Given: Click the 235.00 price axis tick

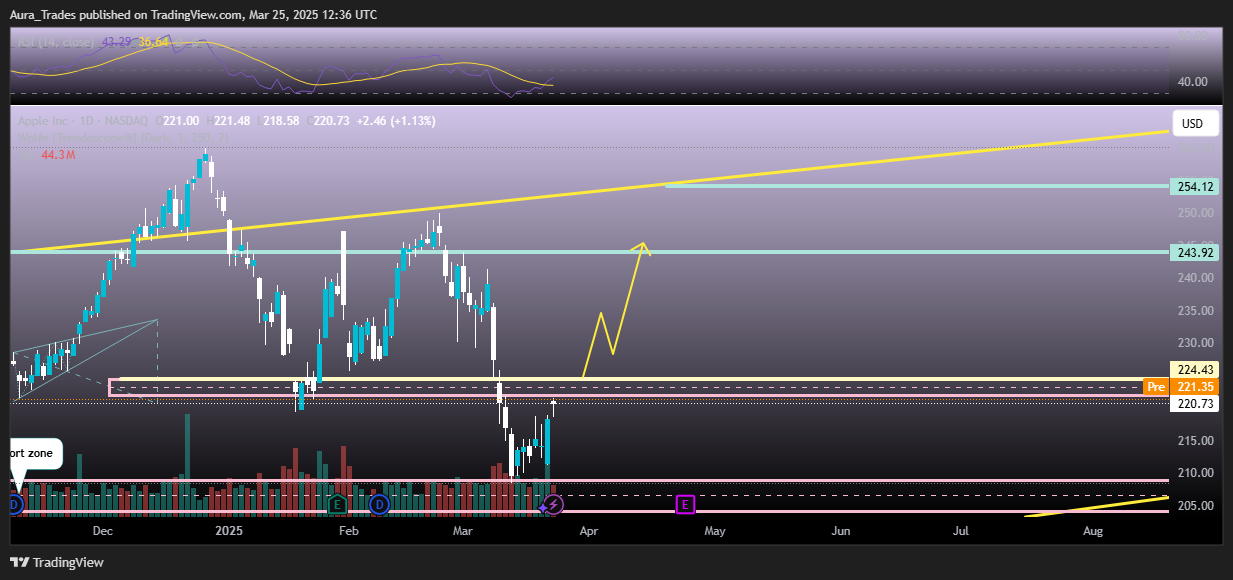Looking at the screenshot, I should [x=1195, y=311].
